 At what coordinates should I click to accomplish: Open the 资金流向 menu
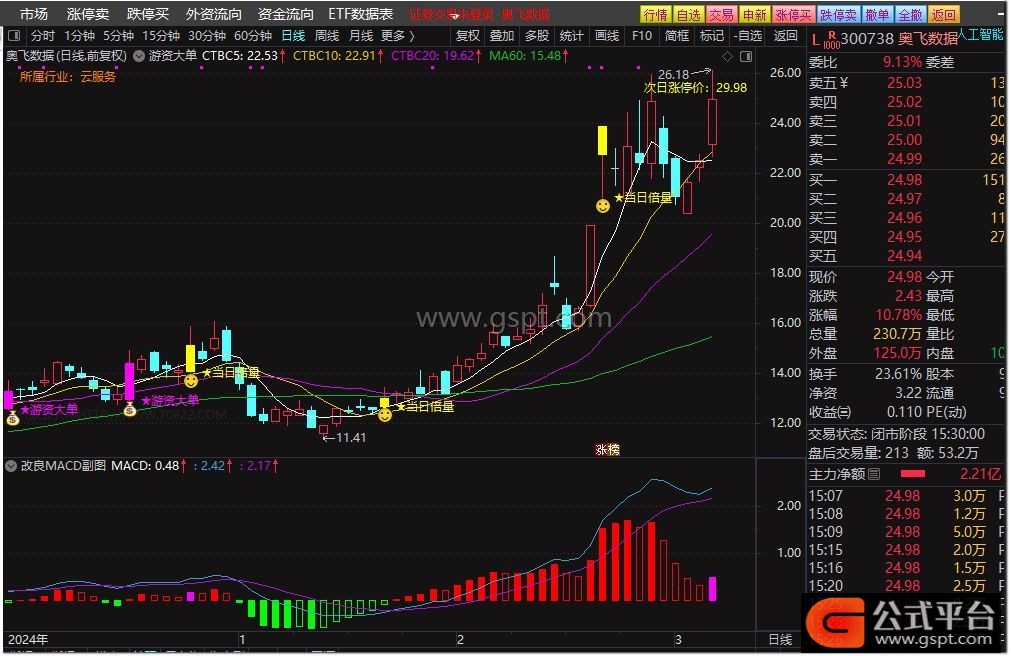[x=286, y=14]
